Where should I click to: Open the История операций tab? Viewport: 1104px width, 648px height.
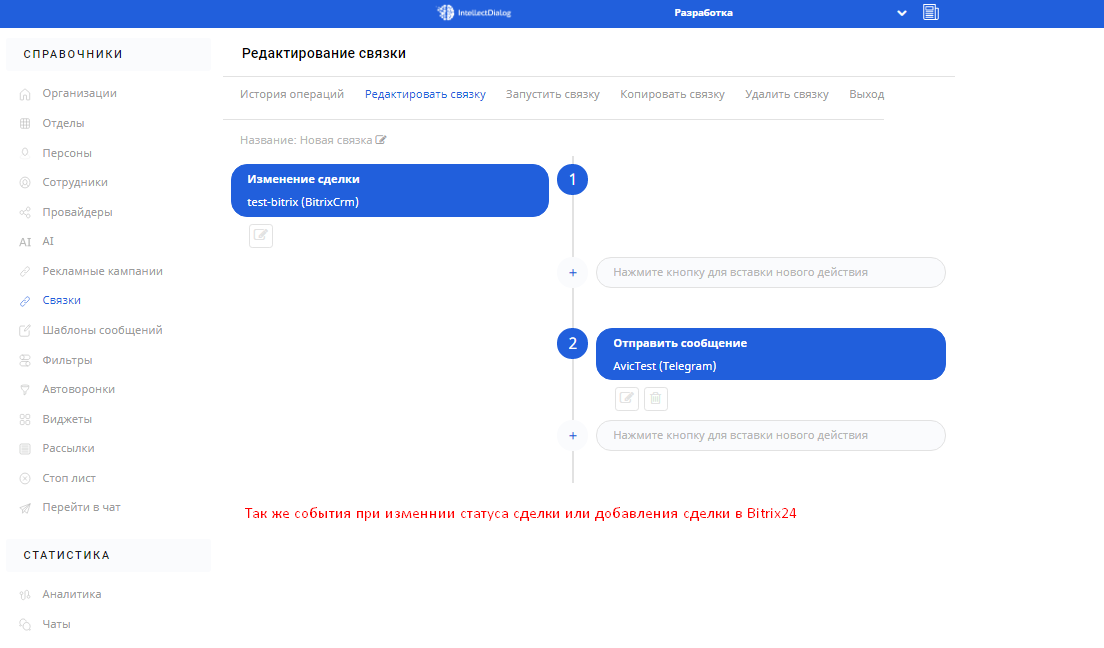(291, 94)
